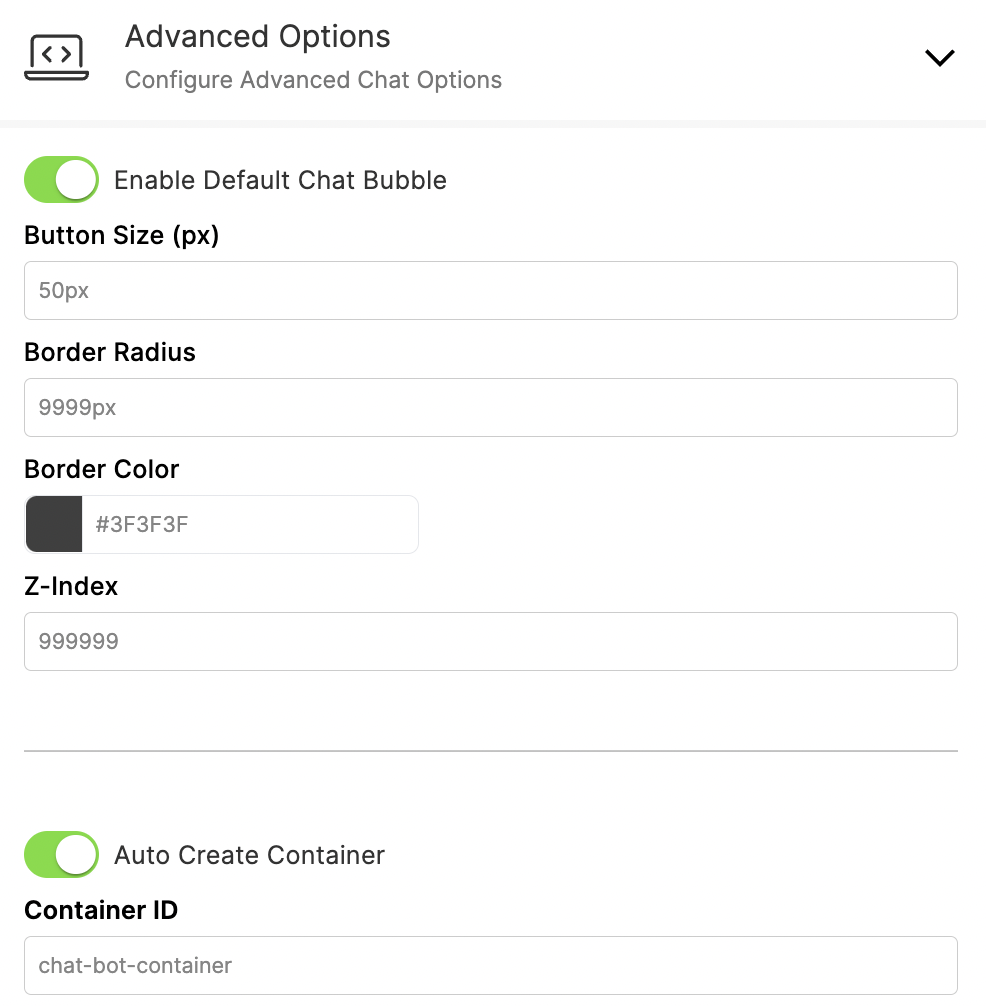This screenshot has height=1006, width=986.
Task: Click the Enable Default Chat Bubble label
Action: pos(280,180)
